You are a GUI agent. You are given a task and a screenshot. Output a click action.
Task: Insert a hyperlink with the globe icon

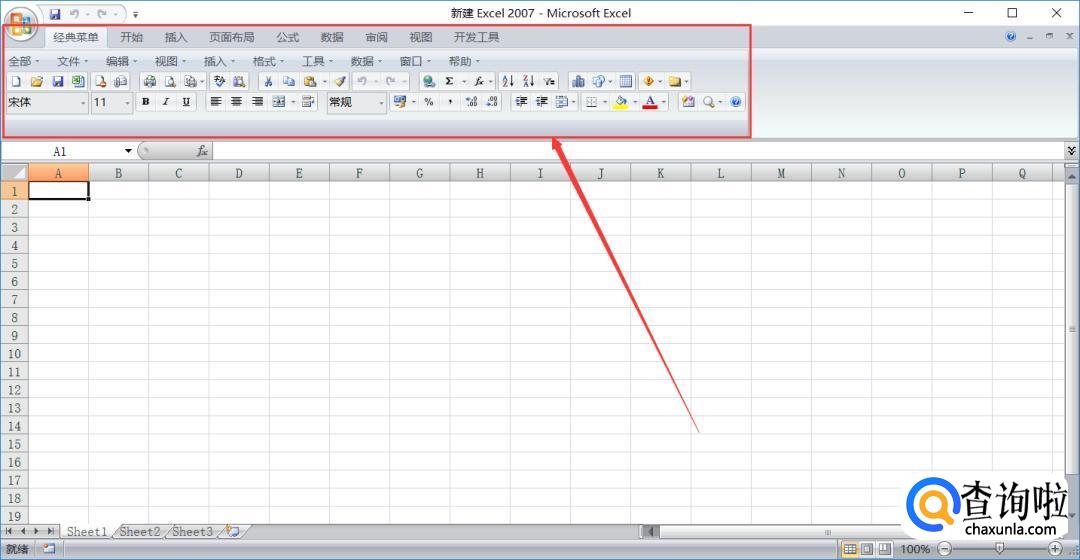[428, 81]
